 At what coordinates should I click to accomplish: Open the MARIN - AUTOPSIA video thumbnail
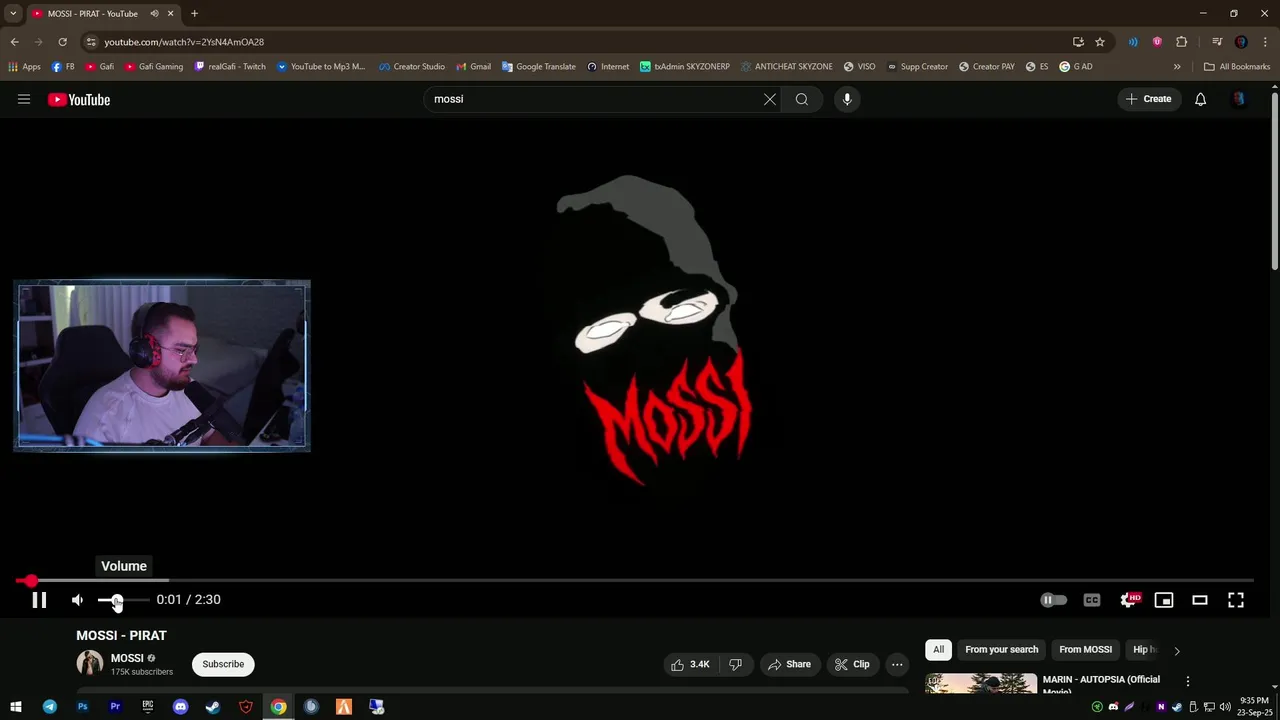[981, 683]
